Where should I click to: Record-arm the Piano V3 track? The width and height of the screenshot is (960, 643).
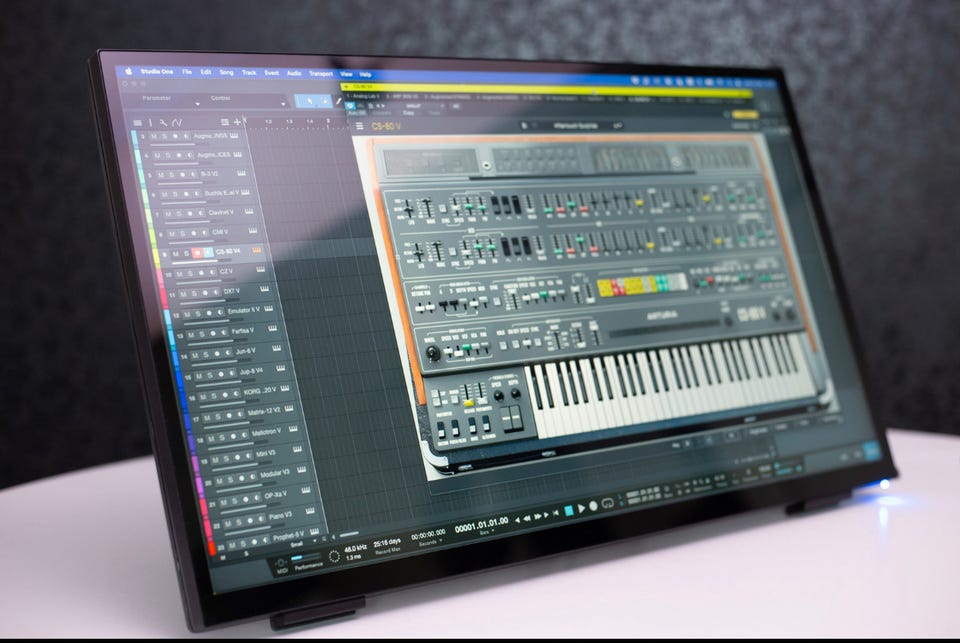click(250, 520)
